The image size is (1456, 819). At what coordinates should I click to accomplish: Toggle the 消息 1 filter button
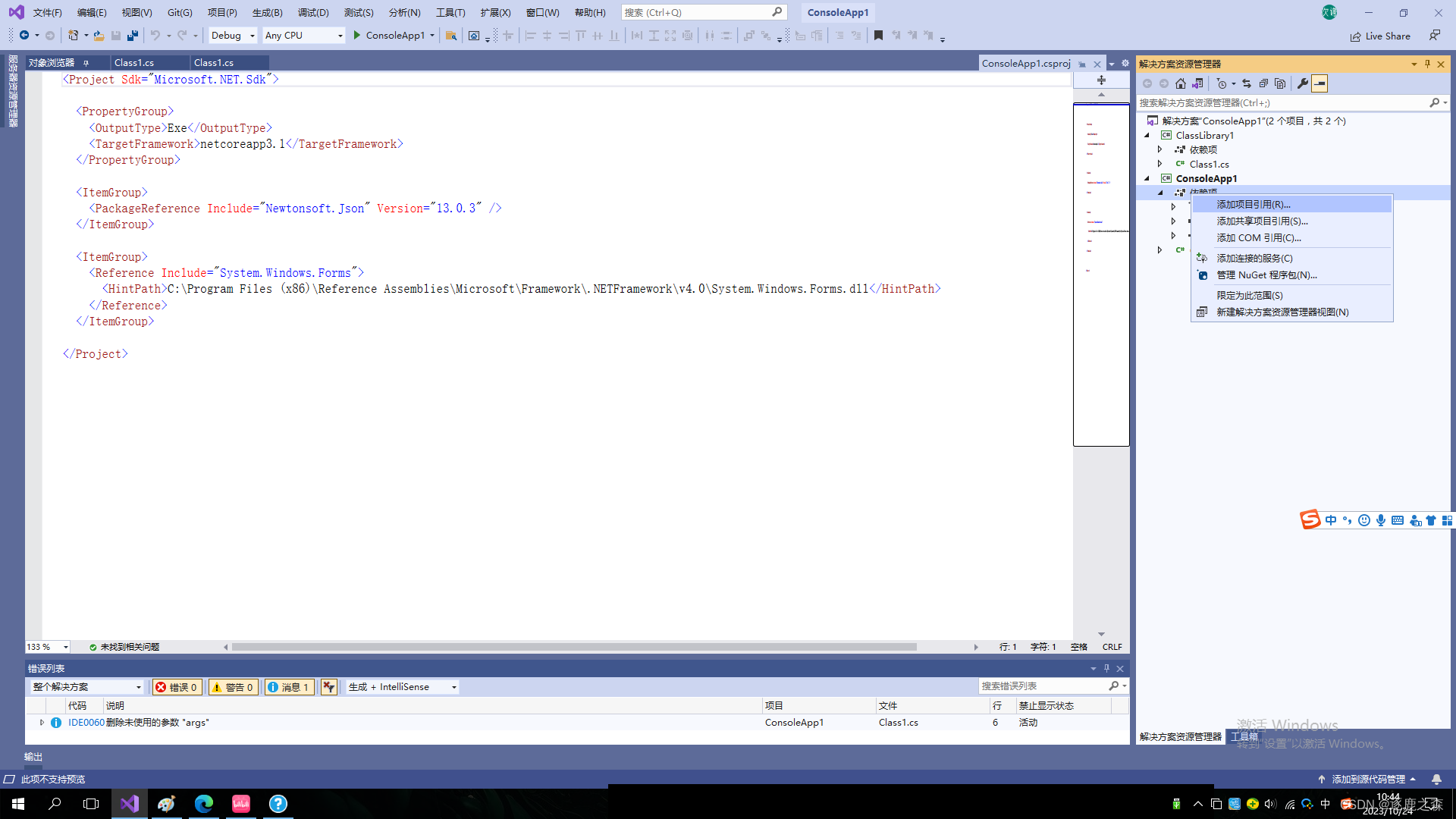point(289,688)
